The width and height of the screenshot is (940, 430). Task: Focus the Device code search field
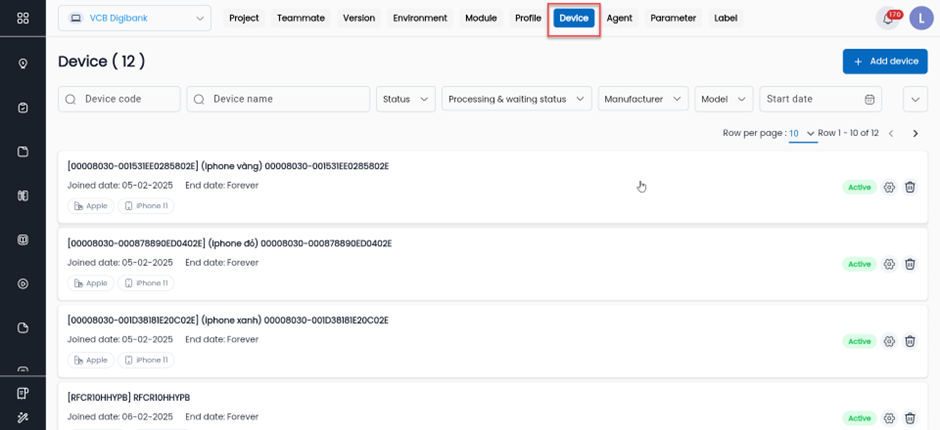pos(120,99)
